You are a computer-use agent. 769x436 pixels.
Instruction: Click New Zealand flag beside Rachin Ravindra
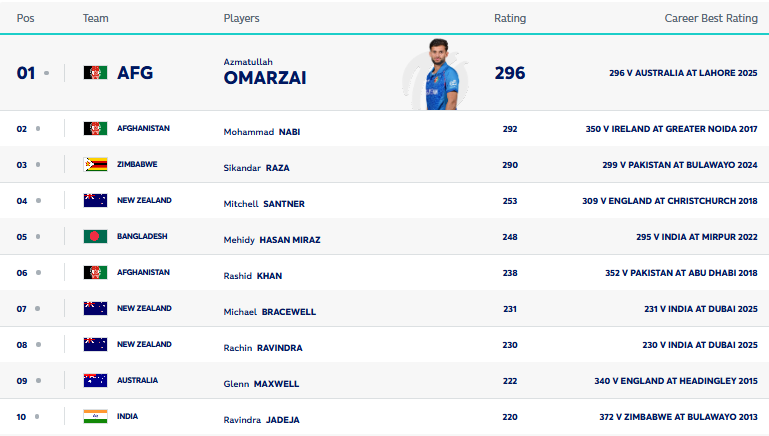click(x=95, y=344)
